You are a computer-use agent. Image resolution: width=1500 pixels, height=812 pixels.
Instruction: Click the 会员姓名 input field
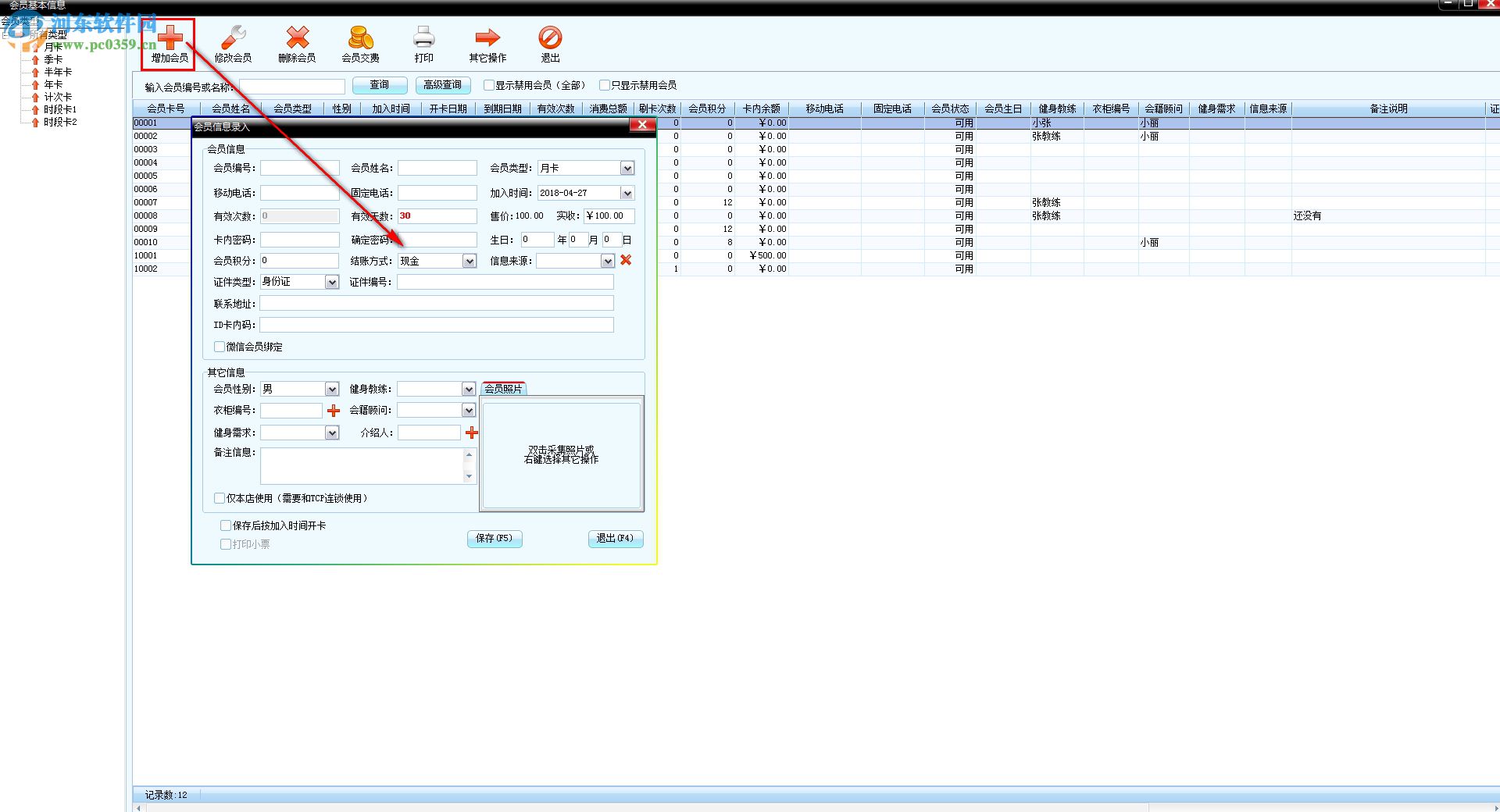point(437,168)
